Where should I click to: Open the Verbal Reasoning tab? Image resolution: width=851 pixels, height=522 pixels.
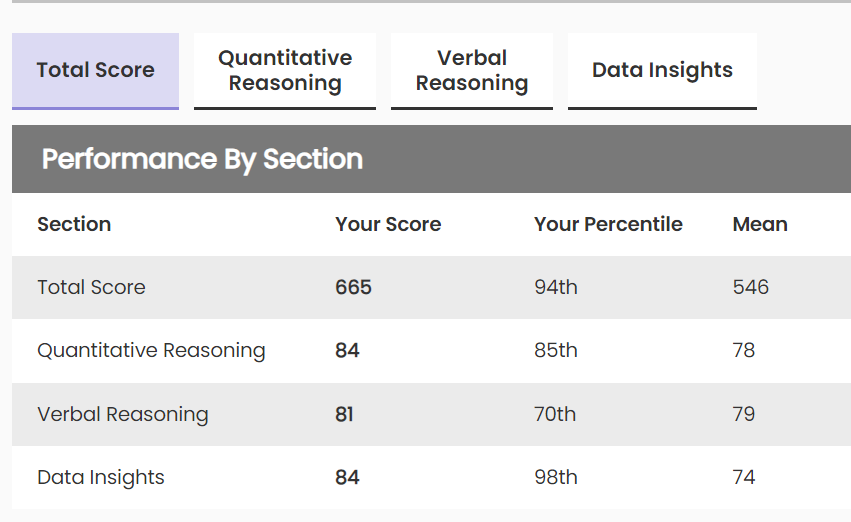tap(472, 70)
